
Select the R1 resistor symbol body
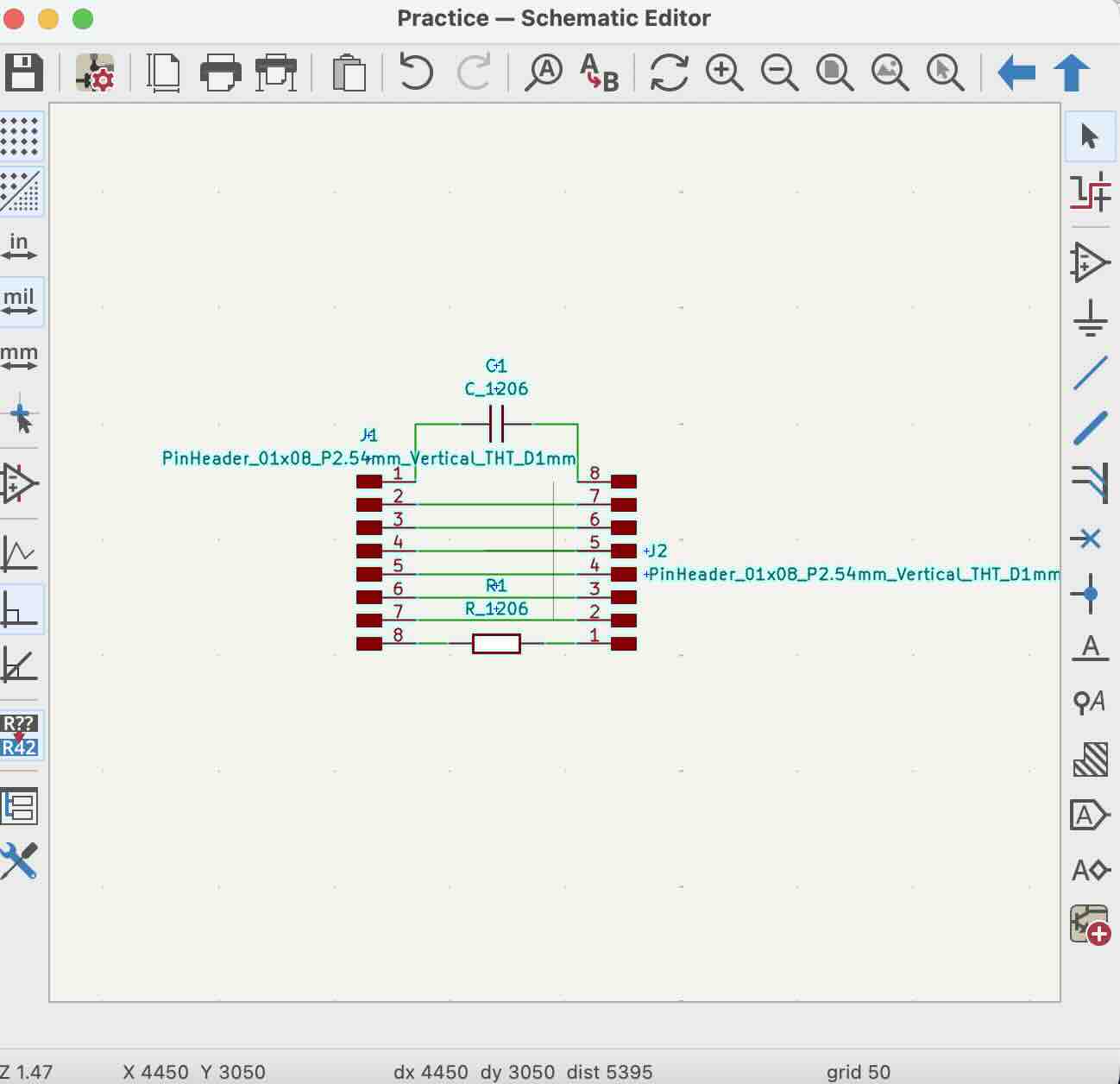coord(496,643)
